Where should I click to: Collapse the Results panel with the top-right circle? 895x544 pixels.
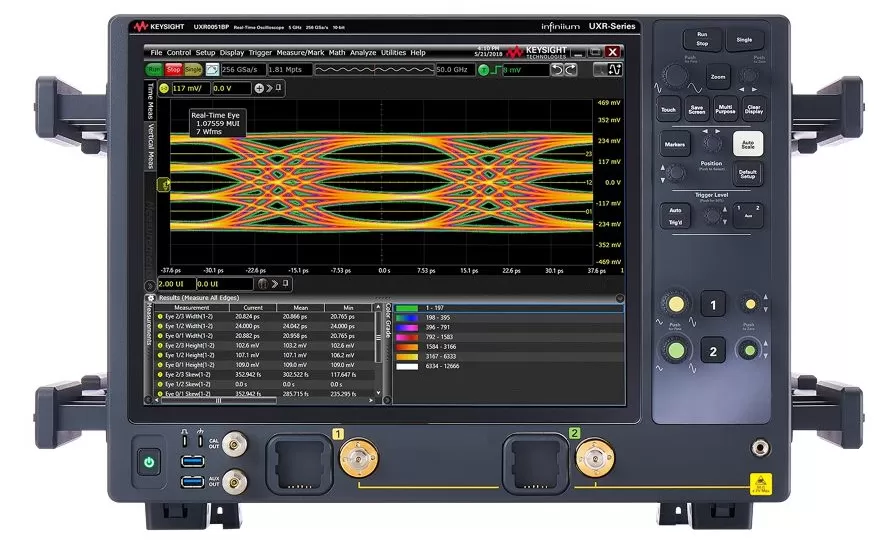pyautogui.click(x=620, y=298)
